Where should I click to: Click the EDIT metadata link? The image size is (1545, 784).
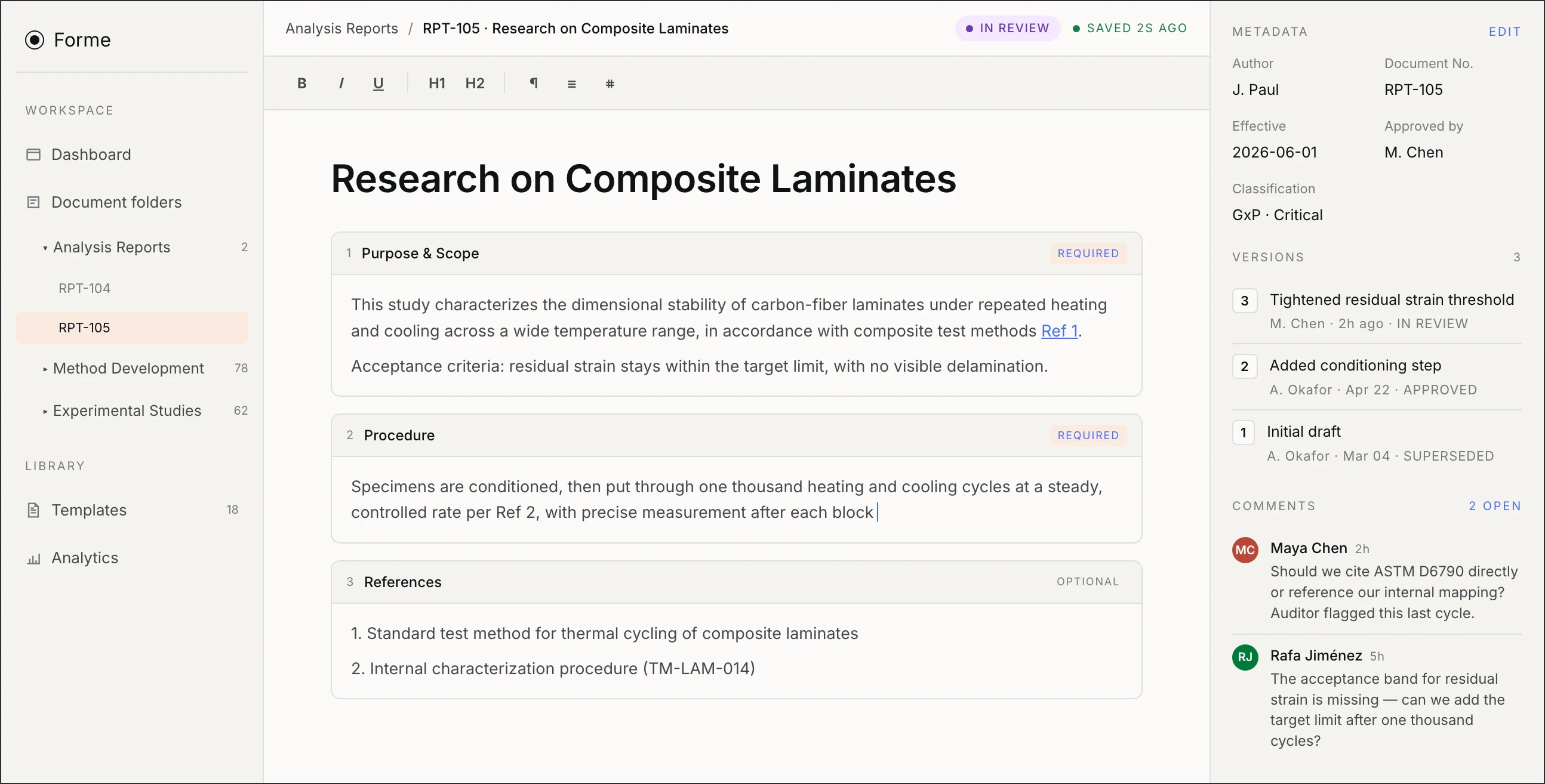click(x=1504, y=32)
